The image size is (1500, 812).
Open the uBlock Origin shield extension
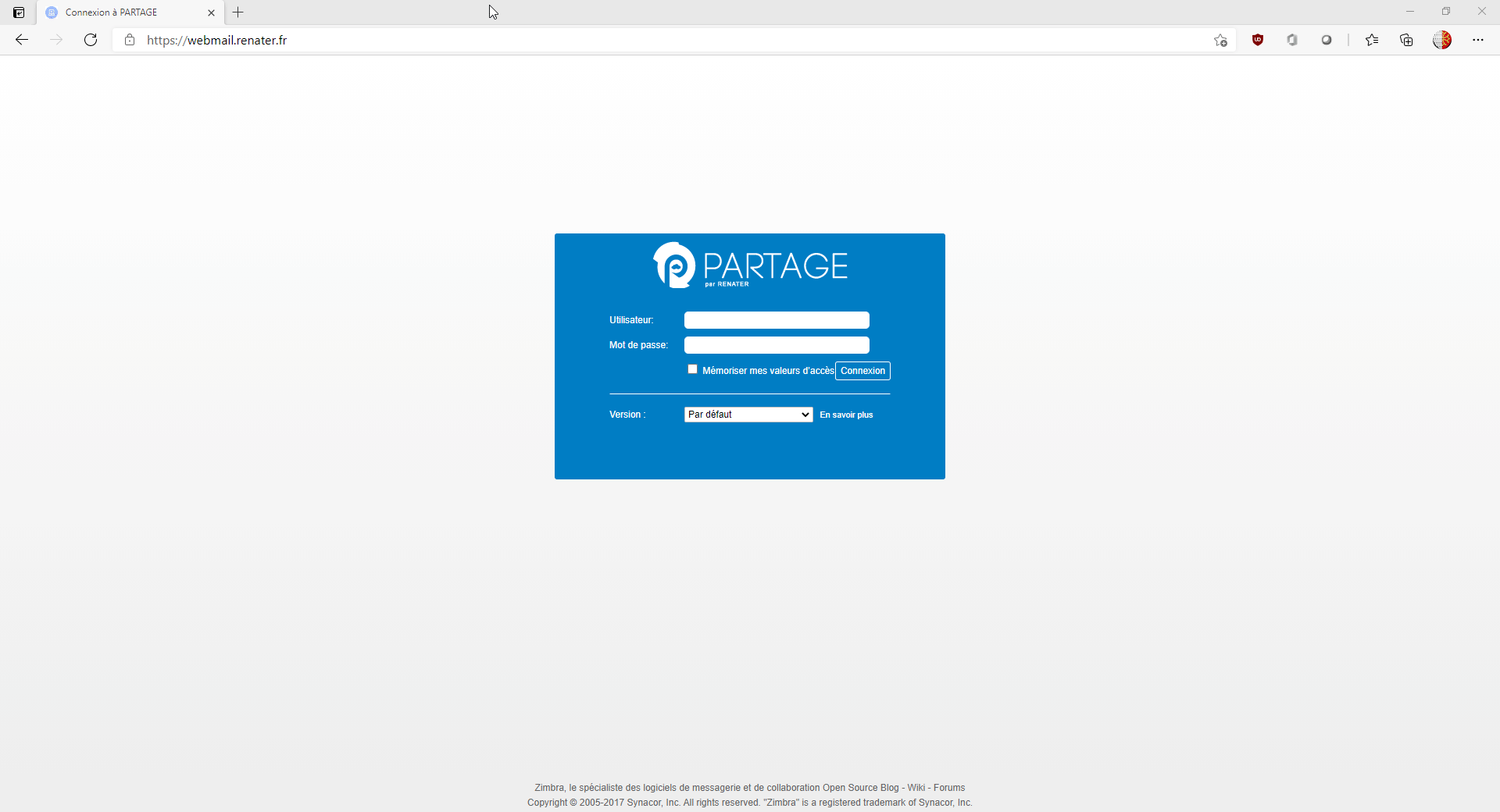[1258, 40]
